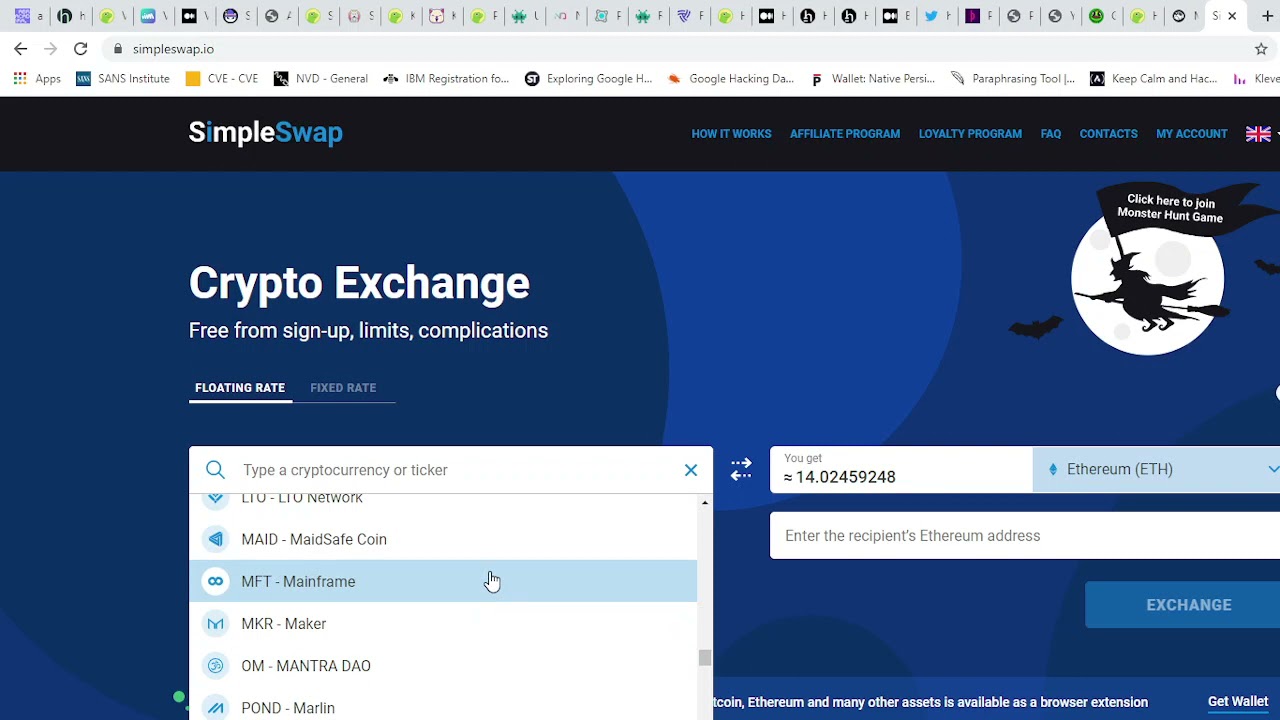
Task: Open the CONTACTS page
Action: [x=1108, y=134]
